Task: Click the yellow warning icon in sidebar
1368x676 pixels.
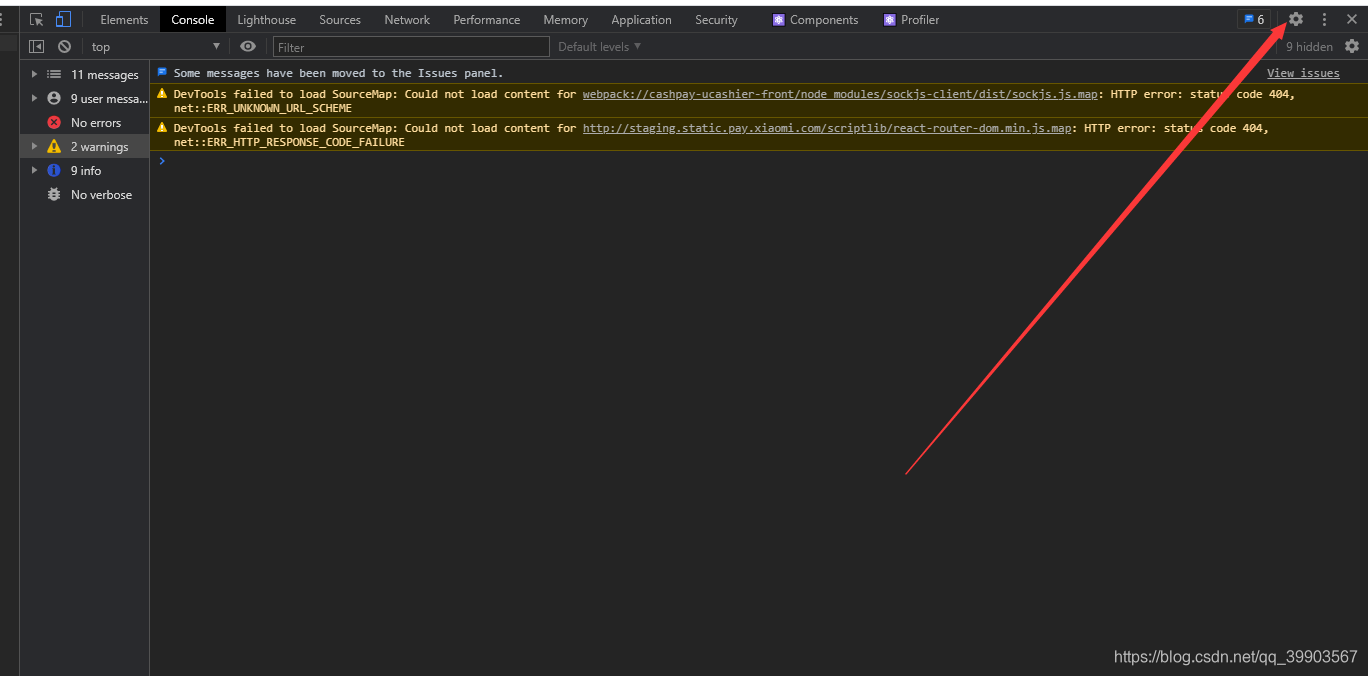Action: pyautogui.click(x=54, y=146)
